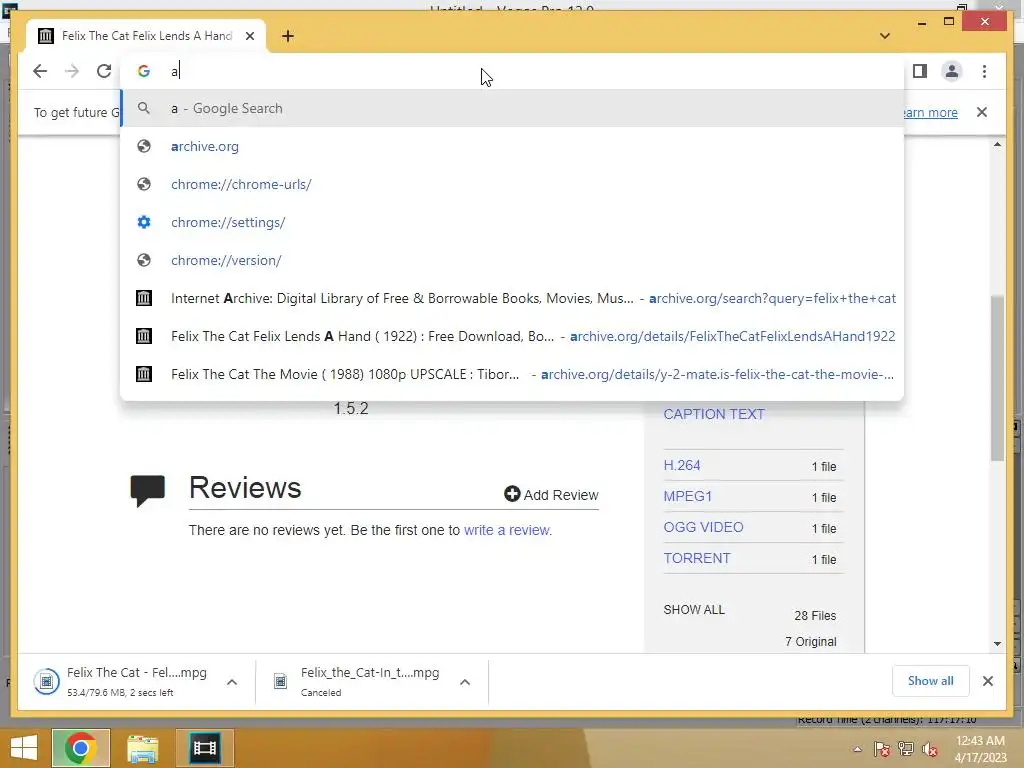Viewport: 1024px width, 768px height.
Task: Click the Felix The Cat tab title
Action: [x=147, y=36]
